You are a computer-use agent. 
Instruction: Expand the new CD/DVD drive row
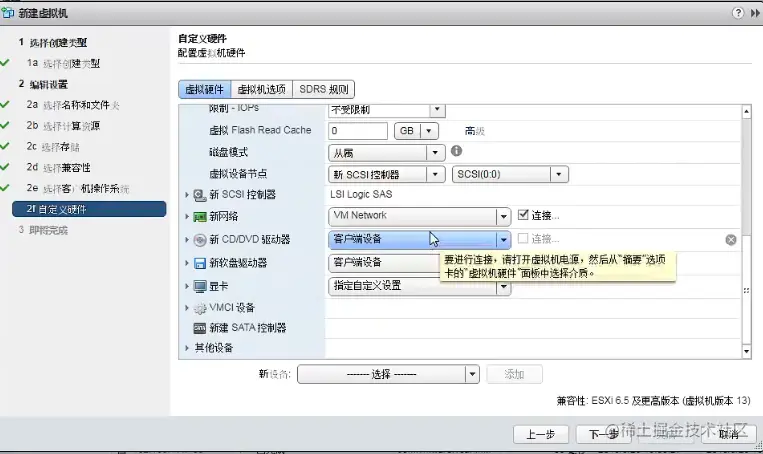coord(186,239)
